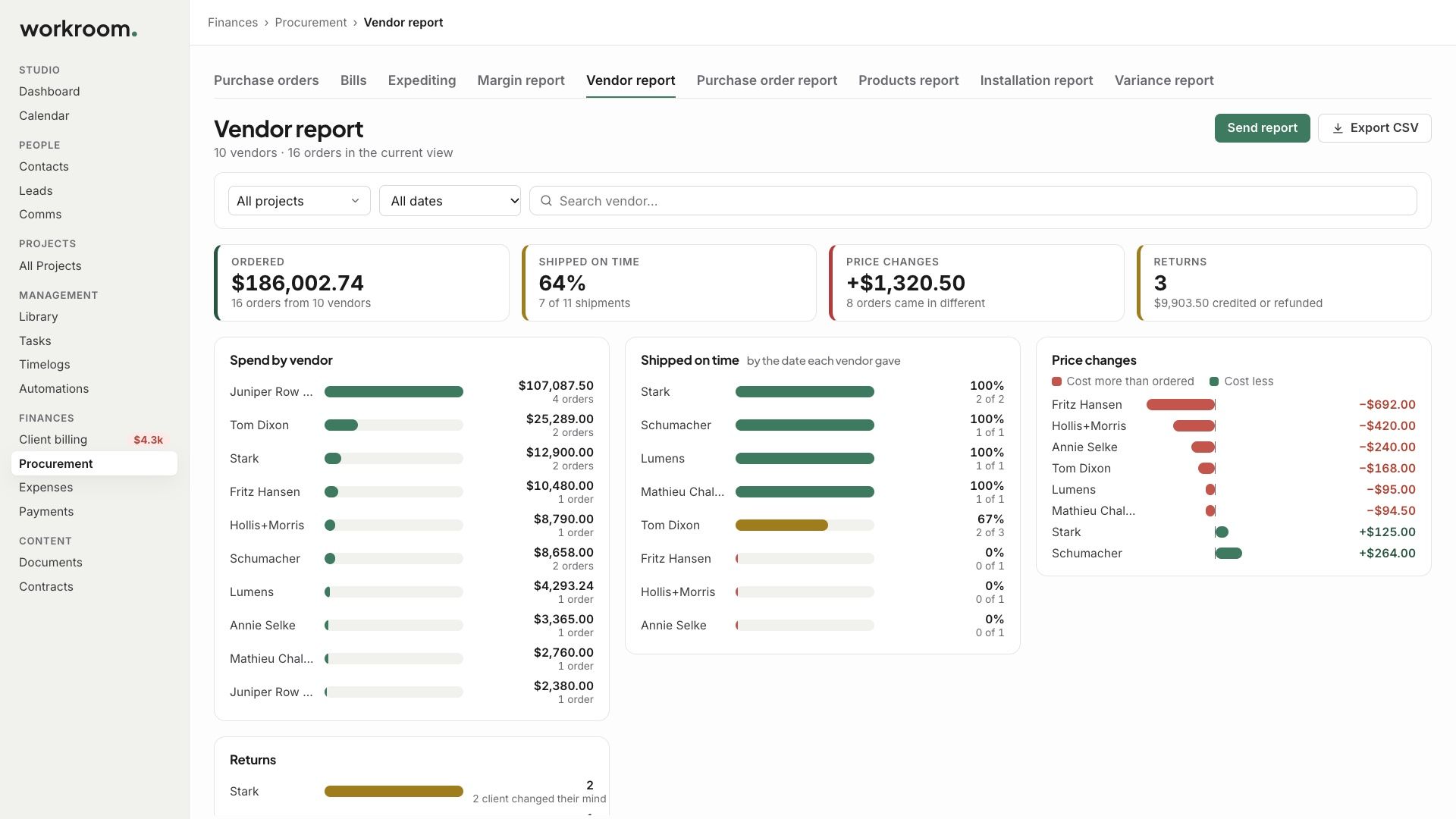Go to Contacts in the sidebar

click(44, 167)
